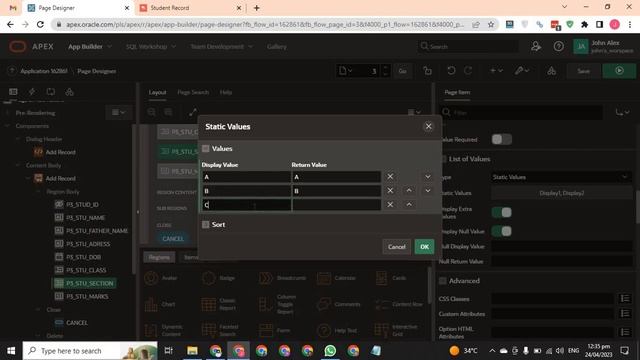This screenshot has width=640, height=360.
Task: Click the Undo icon in the toolbar
Action: pos(451,71)
